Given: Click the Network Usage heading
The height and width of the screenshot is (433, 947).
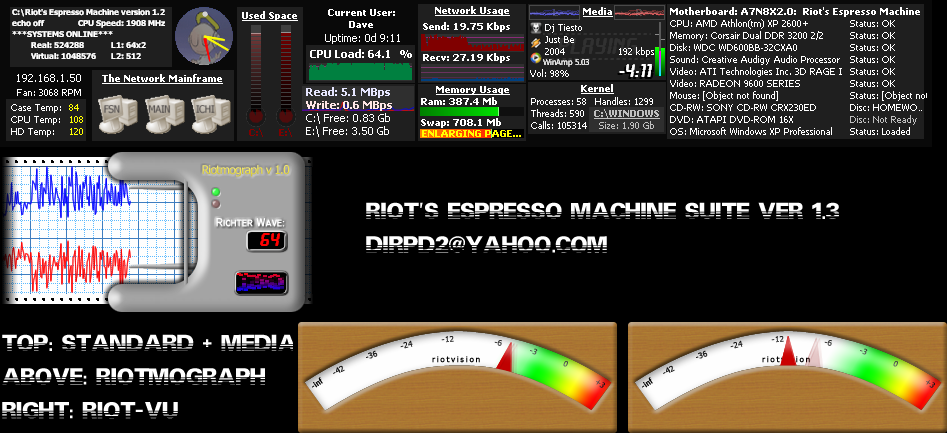Looking at the screenshot, I should point(472,10).
